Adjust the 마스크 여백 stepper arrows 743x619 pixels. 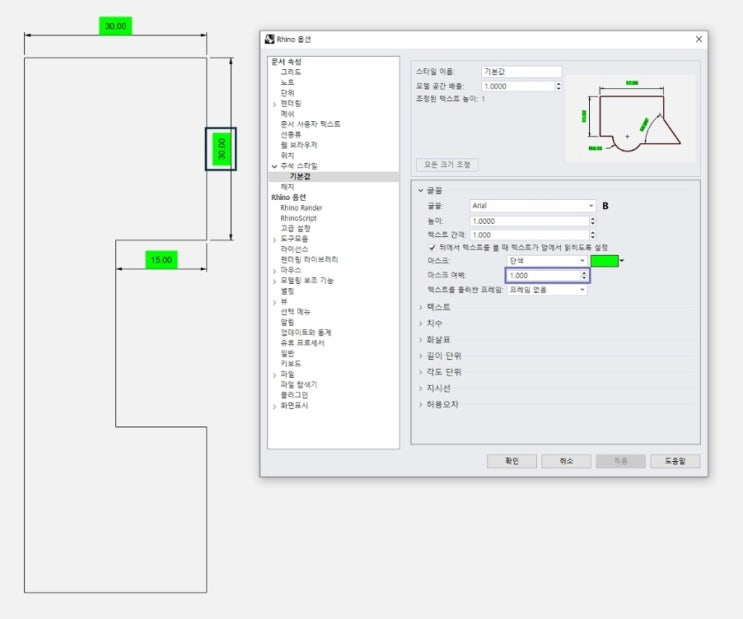(x=584, y=275)
